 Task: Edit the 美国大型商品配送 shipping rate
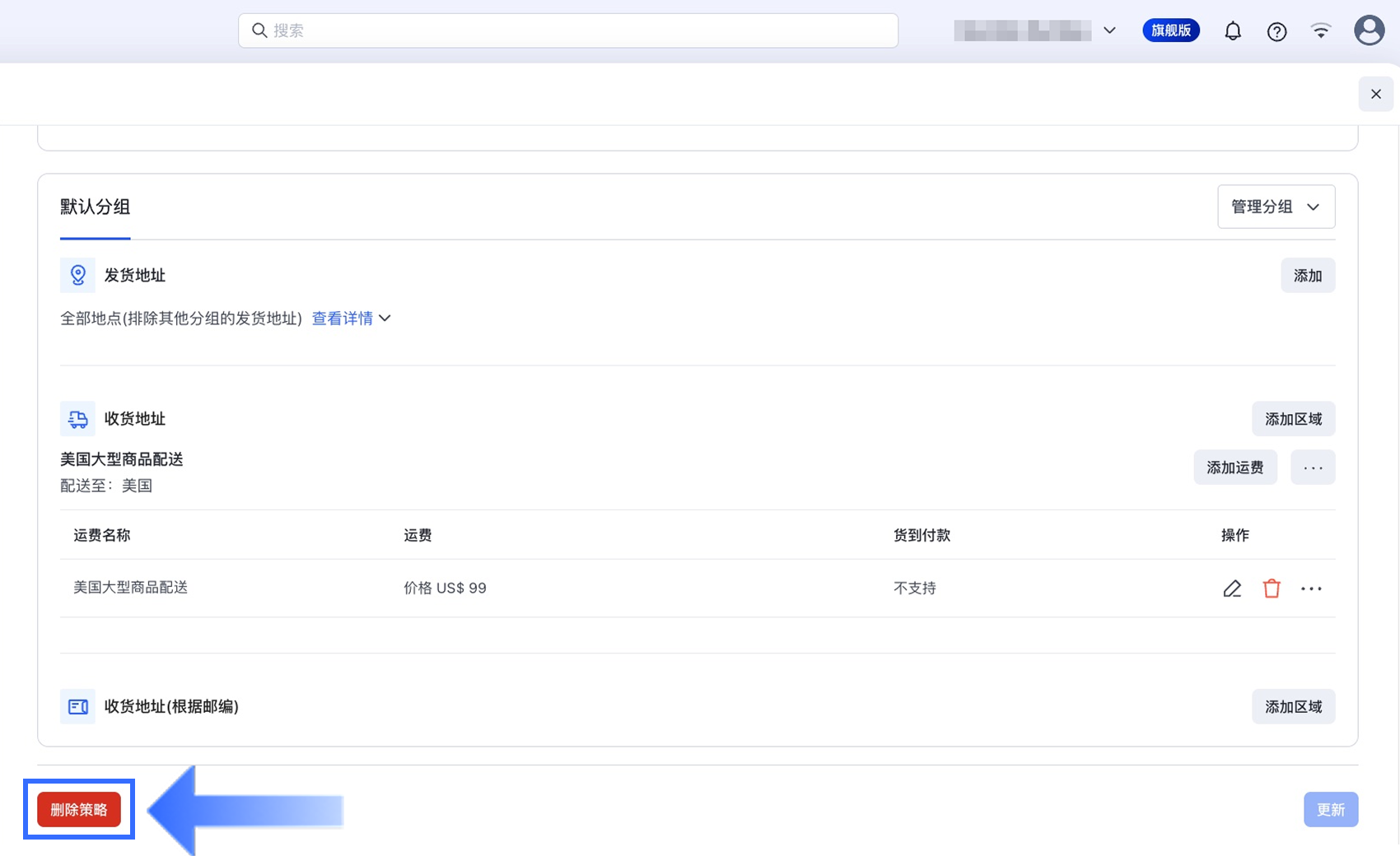click(x=1232, y=588)
